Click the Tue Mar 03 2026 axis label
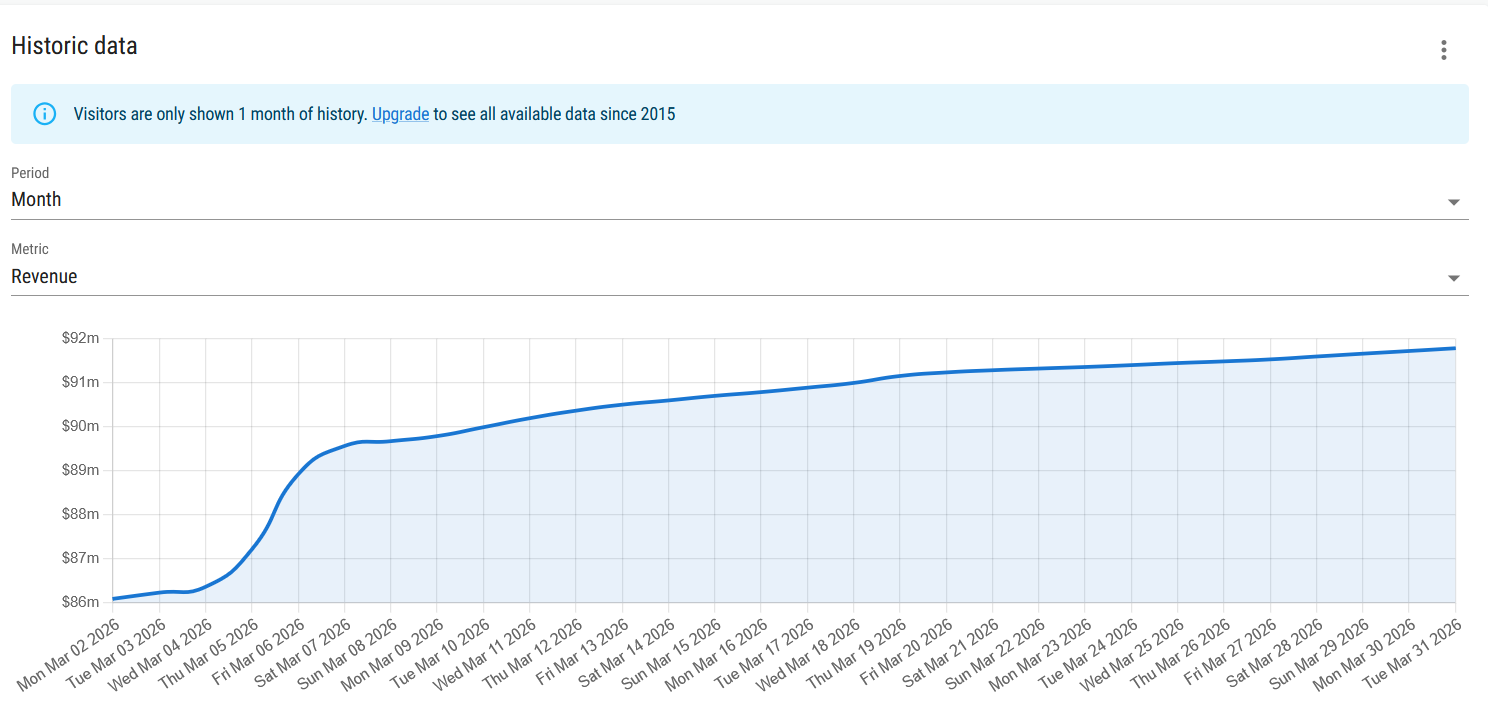 point(115,655)
